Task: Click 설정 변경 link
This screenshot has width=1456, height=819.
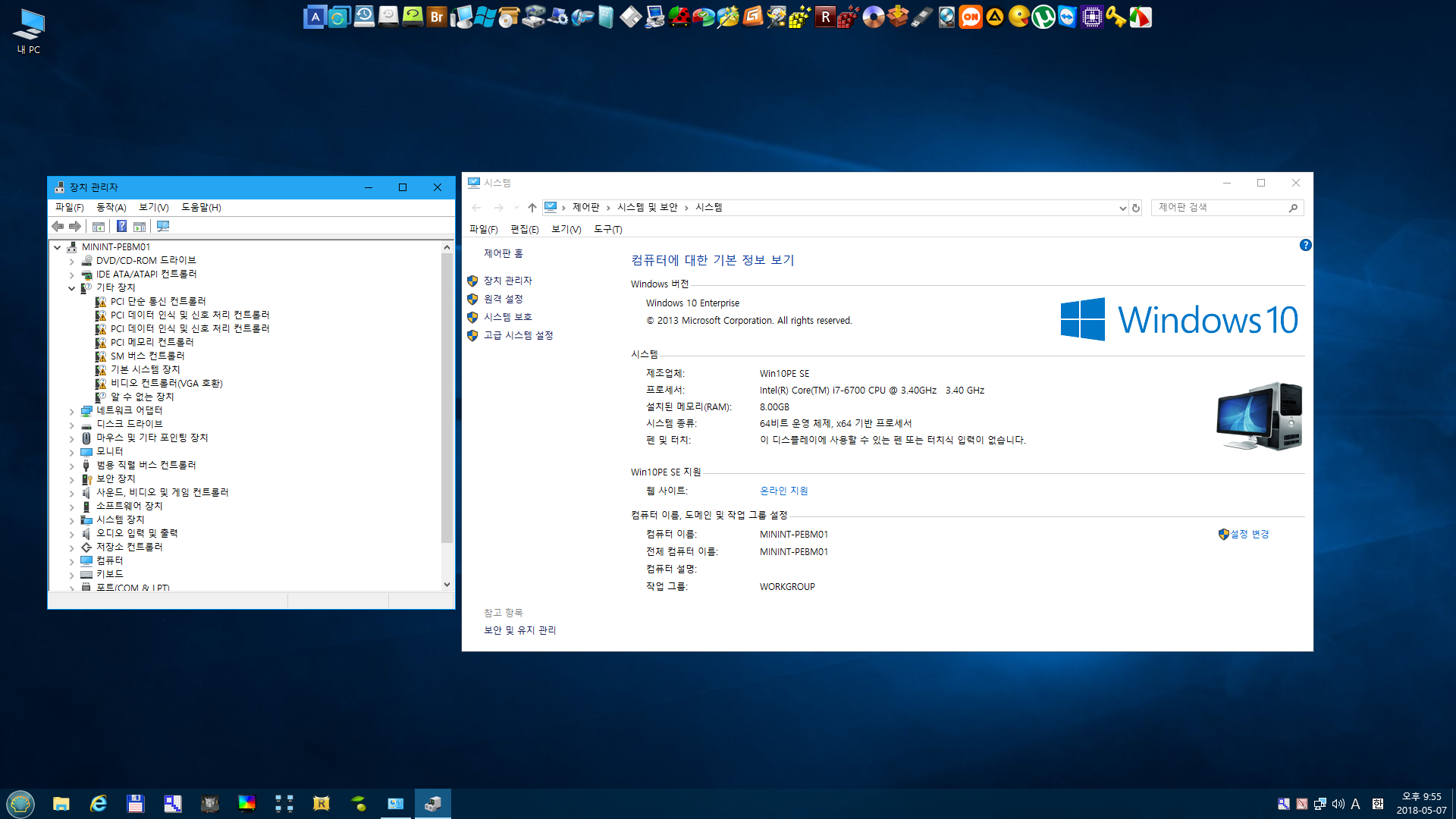Action: [1250, 534]
